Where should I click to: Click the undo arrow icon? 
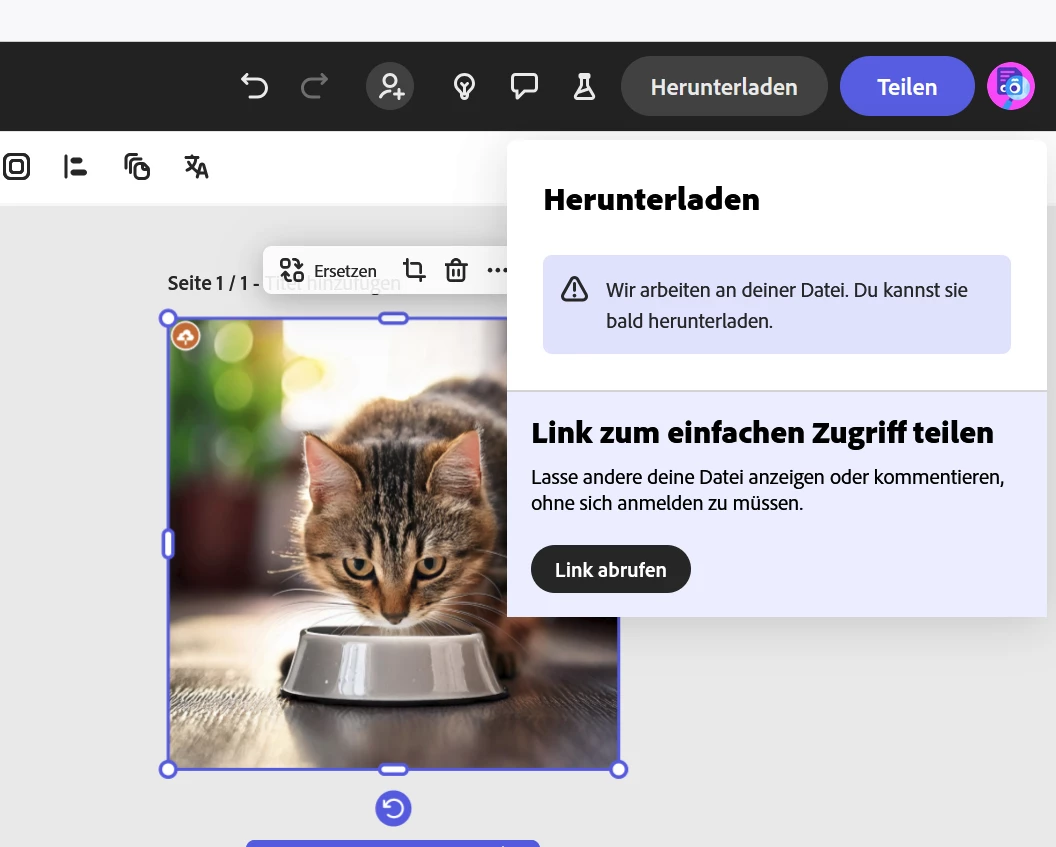255,87
